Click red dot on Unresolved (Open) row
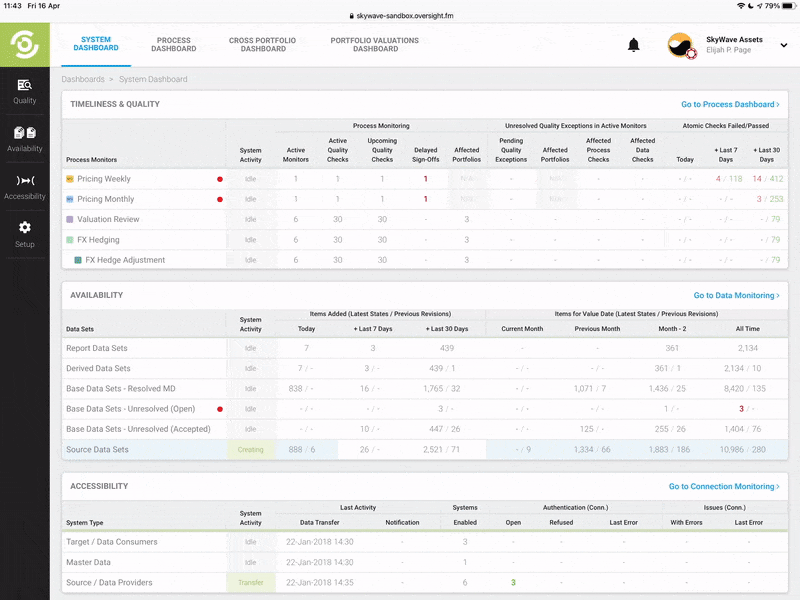The width and height of the screenshot is (800, 600). (220, 409)
